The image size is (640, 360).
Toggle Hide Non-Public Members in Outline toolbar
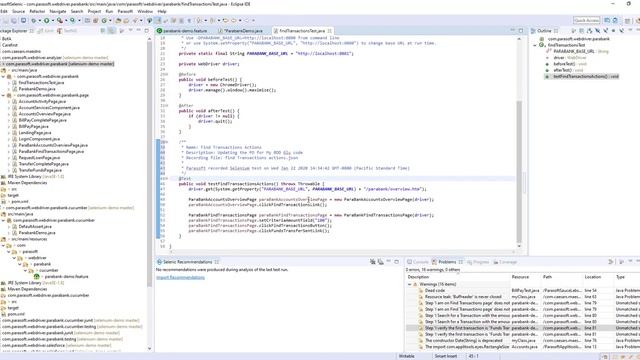pyautogui.click(x=613, y=31)
